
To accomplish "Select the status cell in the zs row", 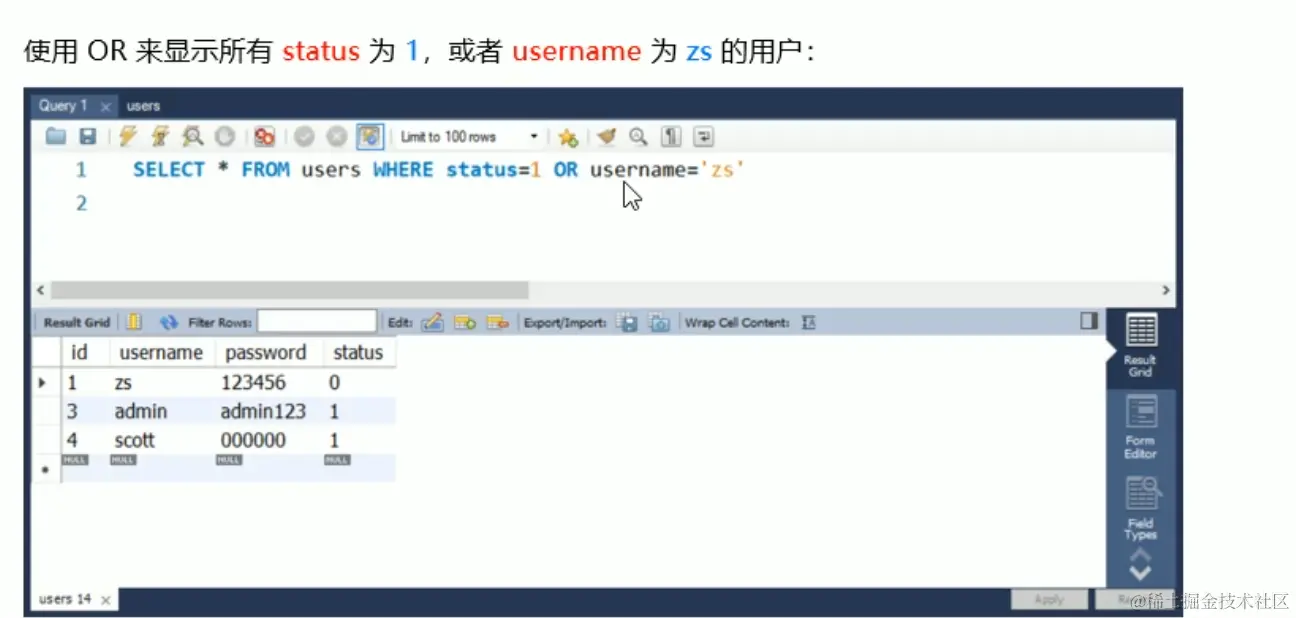I will [359, 382].
